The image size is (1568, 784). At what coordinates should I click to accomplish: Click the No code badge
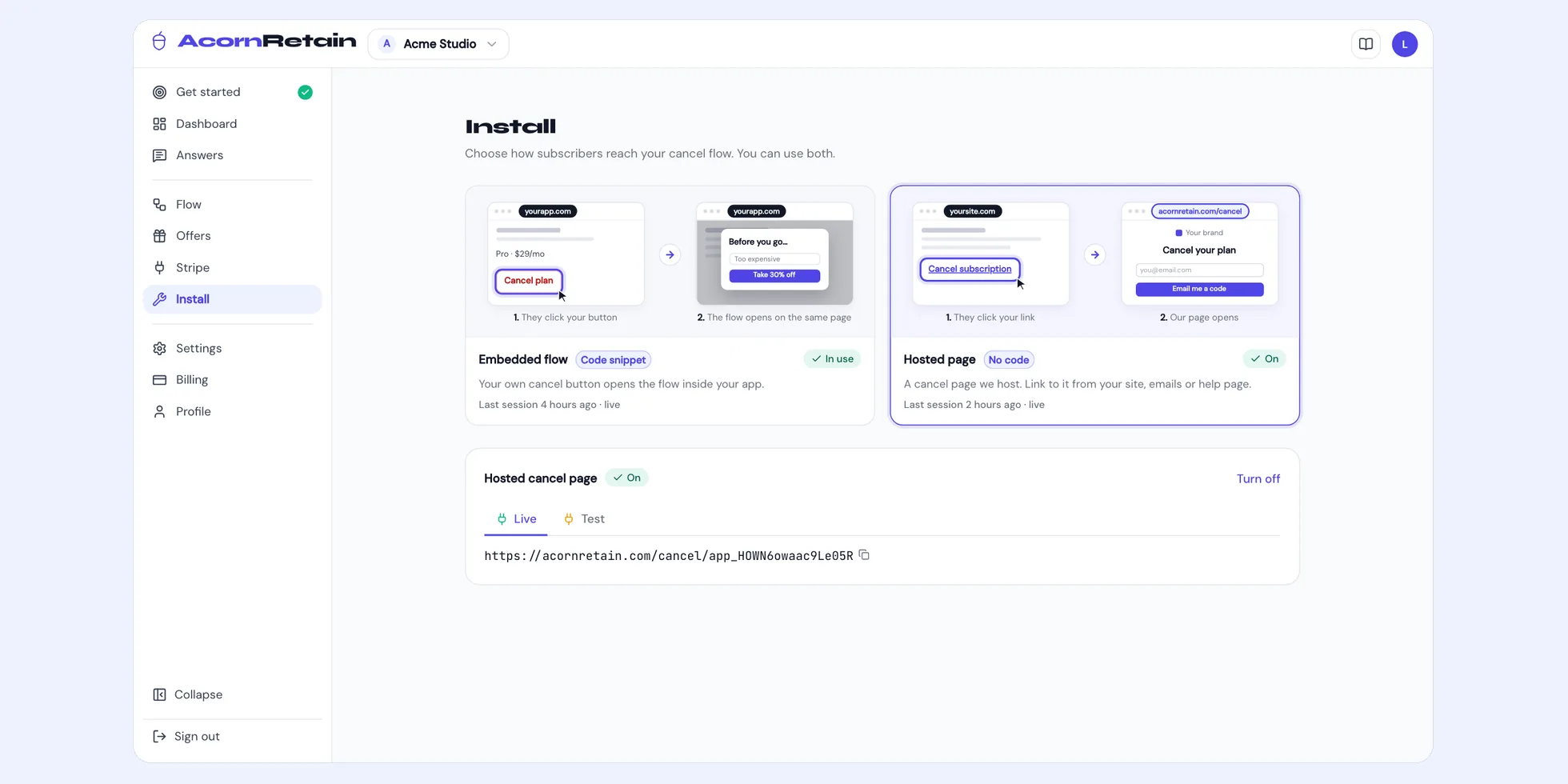[x=1008, y=359]
